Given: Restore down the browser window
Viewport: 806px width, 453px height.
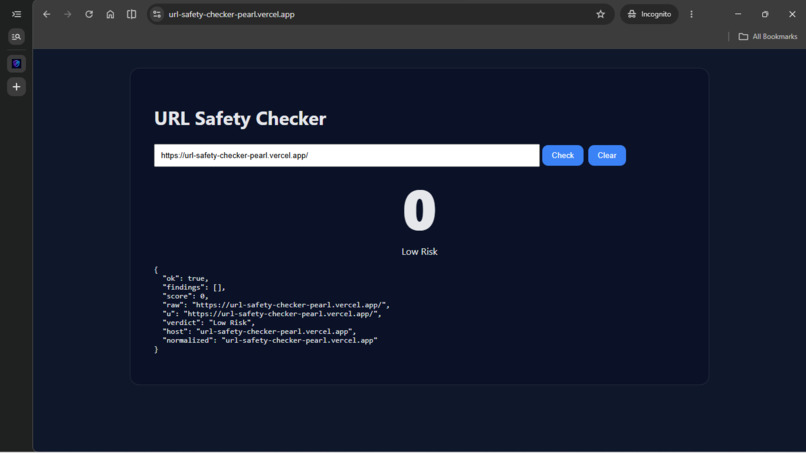Looking at the screenshot, I should pos(765,14).
